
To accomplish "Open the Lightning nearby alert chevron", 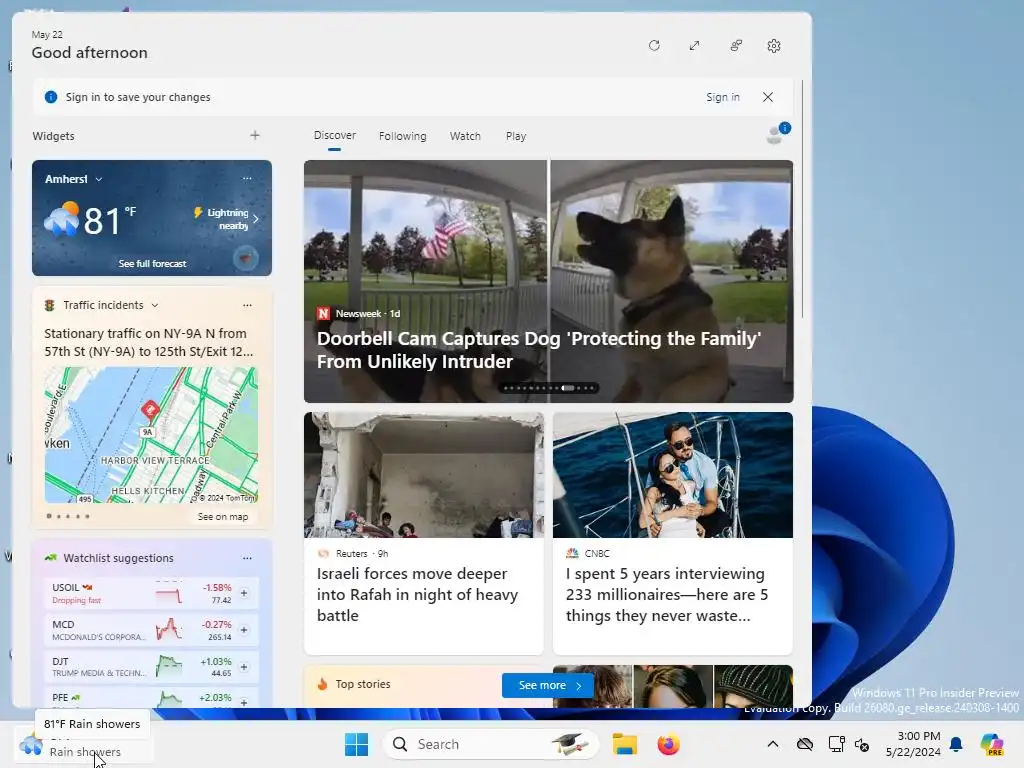I will tap(256, 219).
